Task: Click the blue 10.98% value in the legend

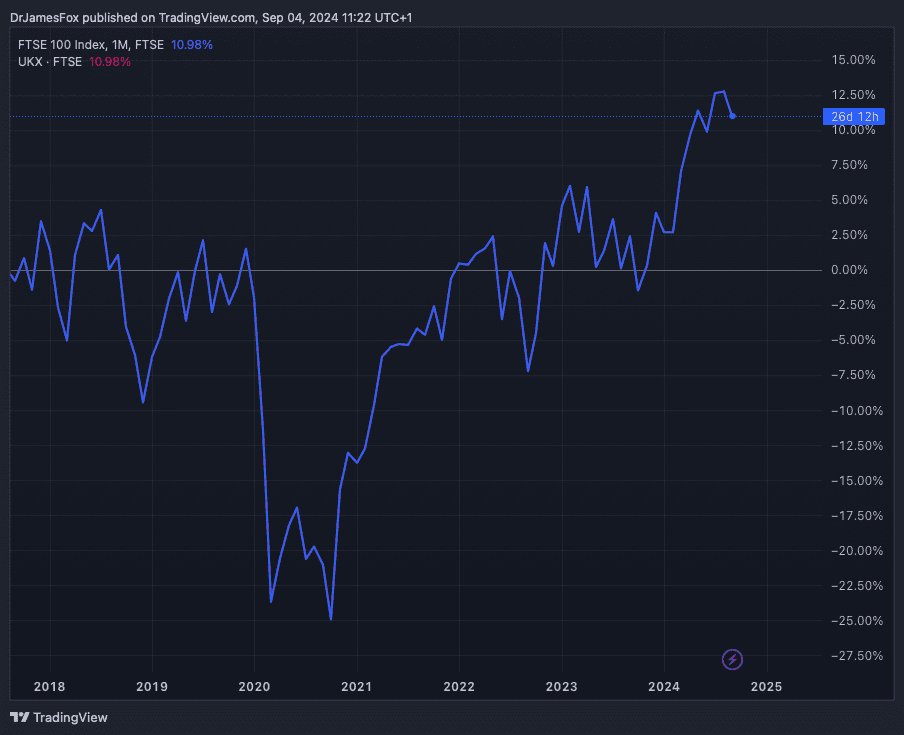Action: (192, 45)
